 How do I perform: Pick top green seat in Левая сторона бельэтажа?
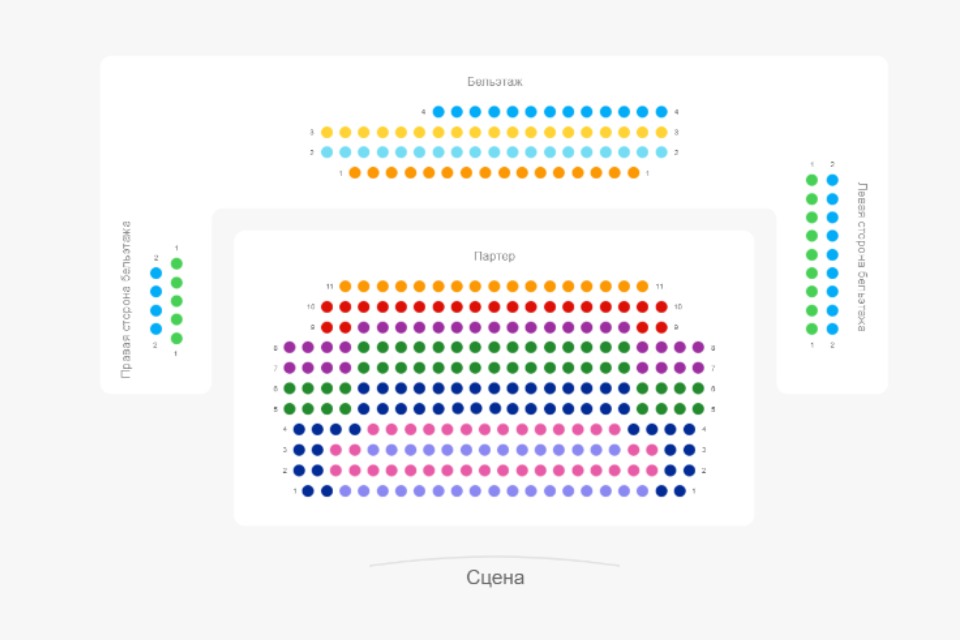pyautogui.click(x=812, y=180)
